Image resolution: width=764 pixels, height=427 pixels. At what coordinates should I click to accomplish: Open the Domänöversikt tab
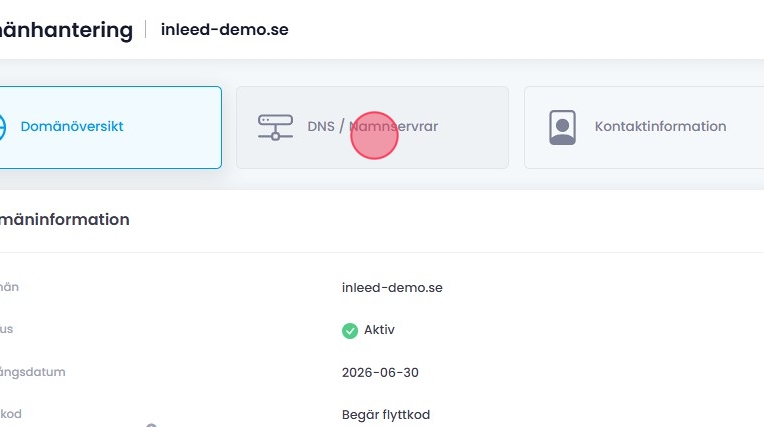(72, 127)
